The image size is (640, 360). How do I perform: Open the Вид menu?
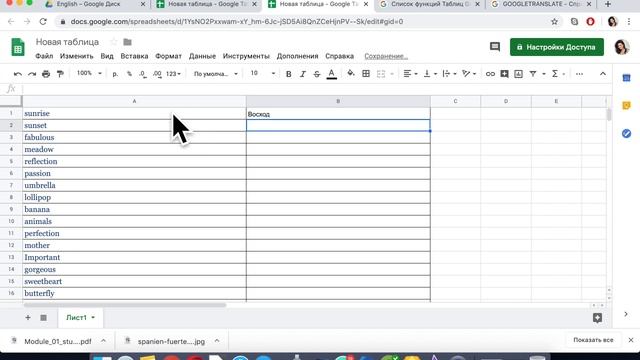107,56
